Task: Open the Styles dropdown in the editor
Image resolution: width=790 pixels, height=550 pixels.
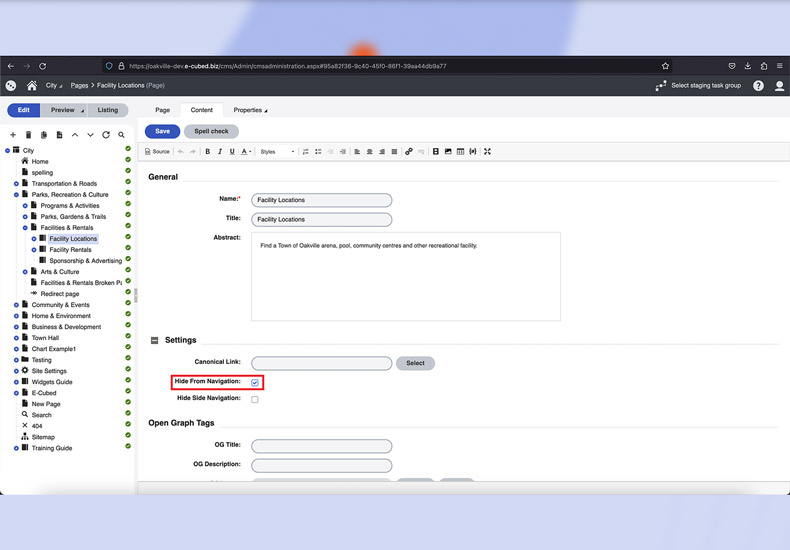Action: click(x=277, y=152)
